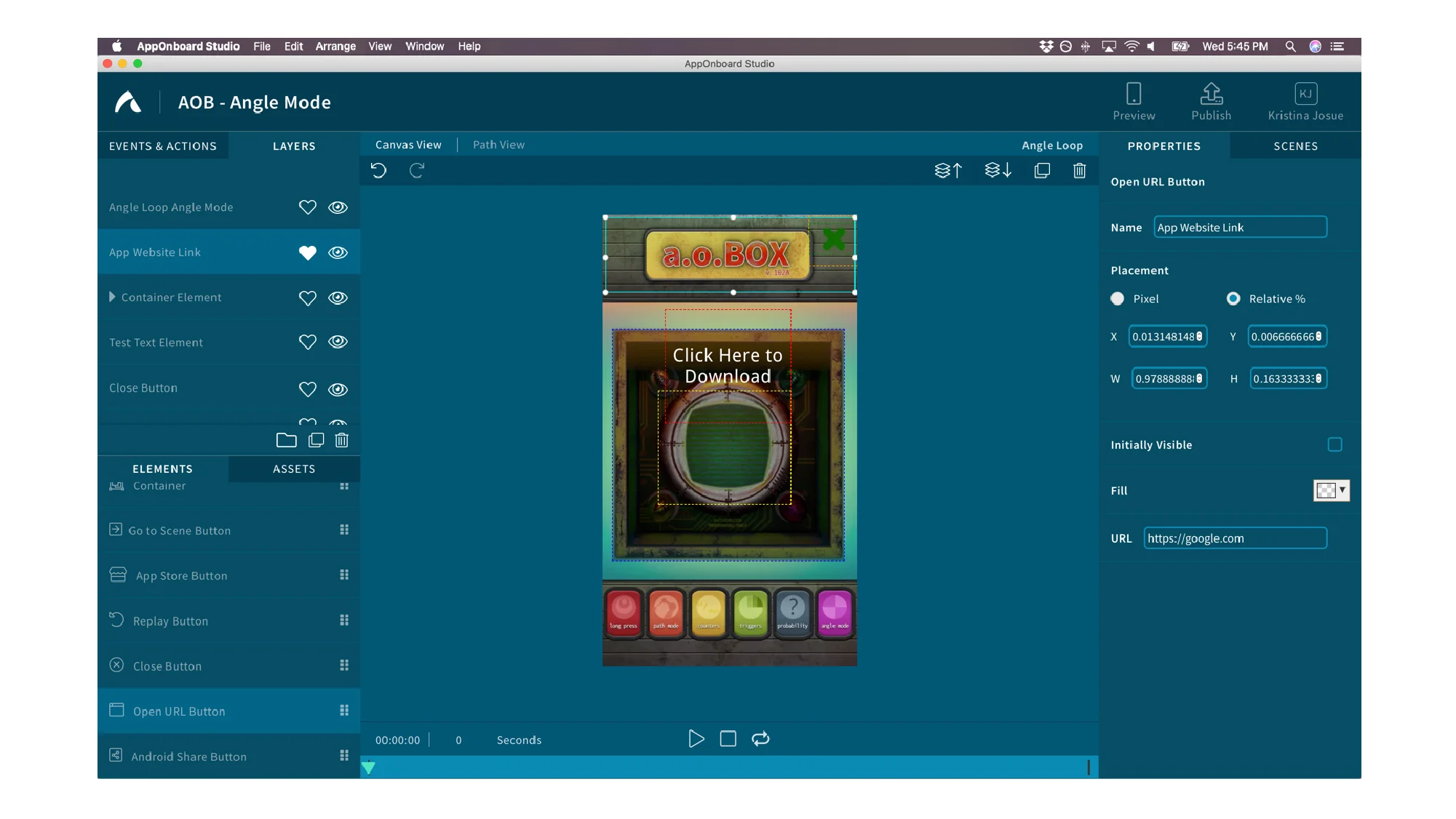Click the undo arrow icon
The height and width of the screenshot is (819, 1456).
tap(378, 170)
